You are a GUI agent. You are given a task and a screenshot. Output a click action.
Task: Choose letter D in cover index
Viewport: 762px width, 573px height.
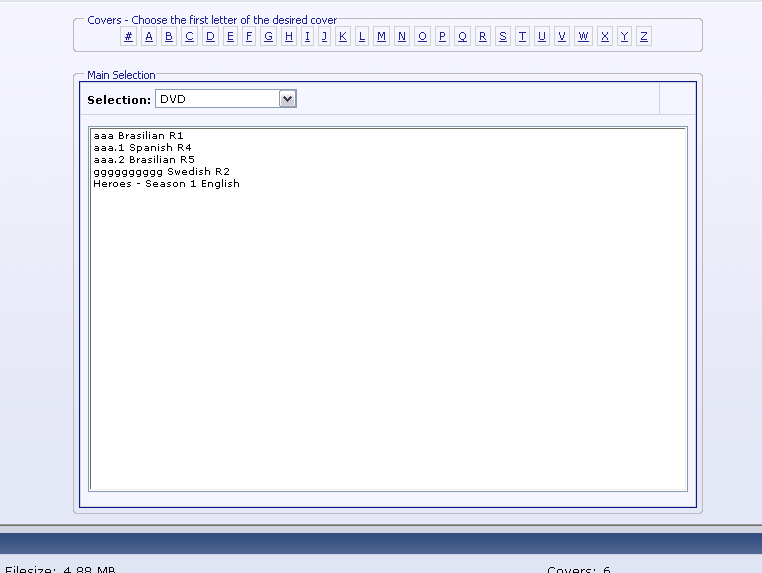(x=210, y=37)
